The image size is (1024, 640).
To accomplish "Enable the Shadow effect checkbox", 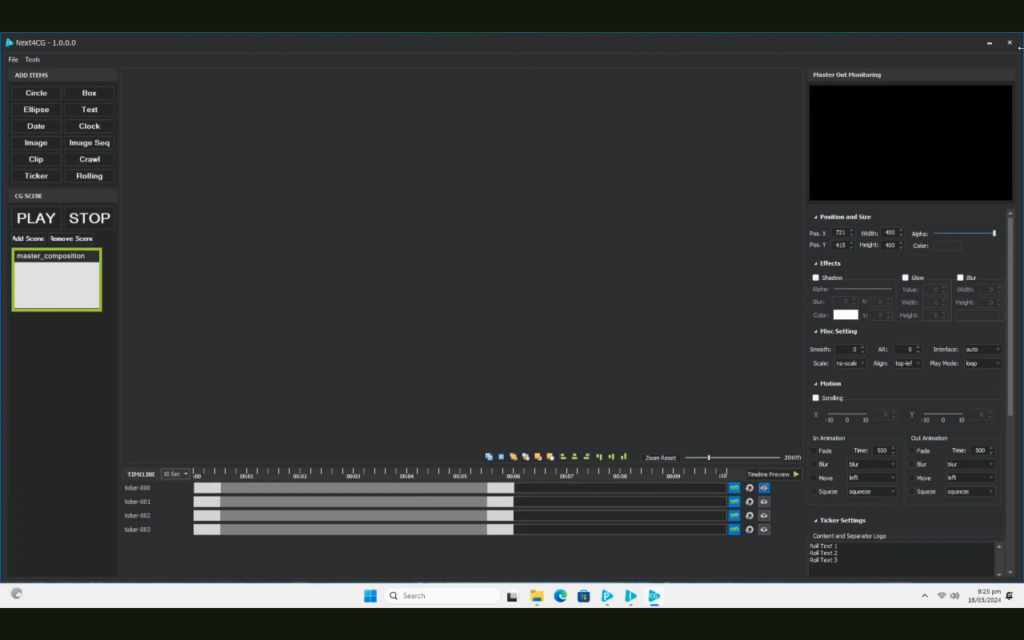I will point(816,278).
